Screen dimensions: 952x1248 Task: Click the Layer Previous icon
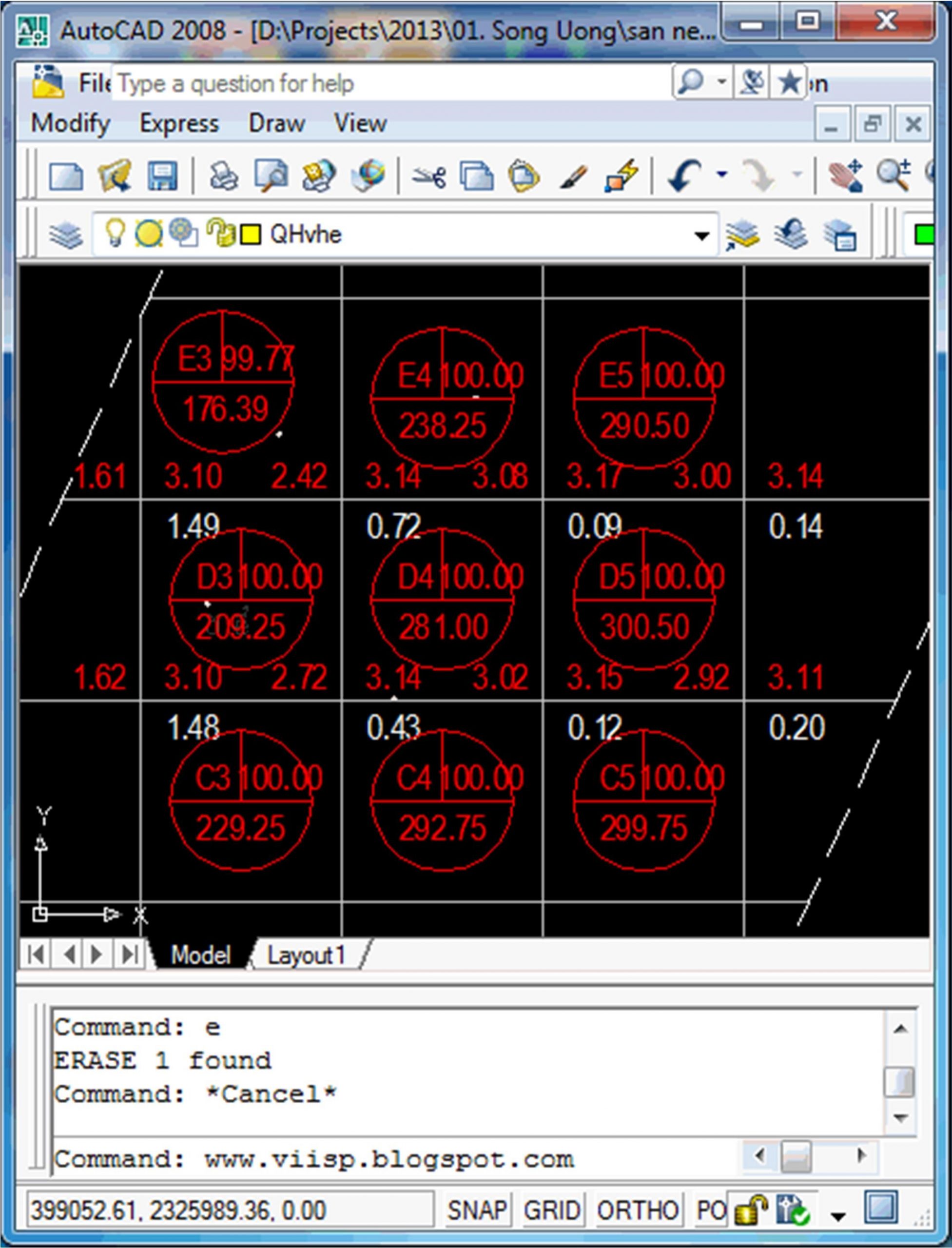point(791,234)
